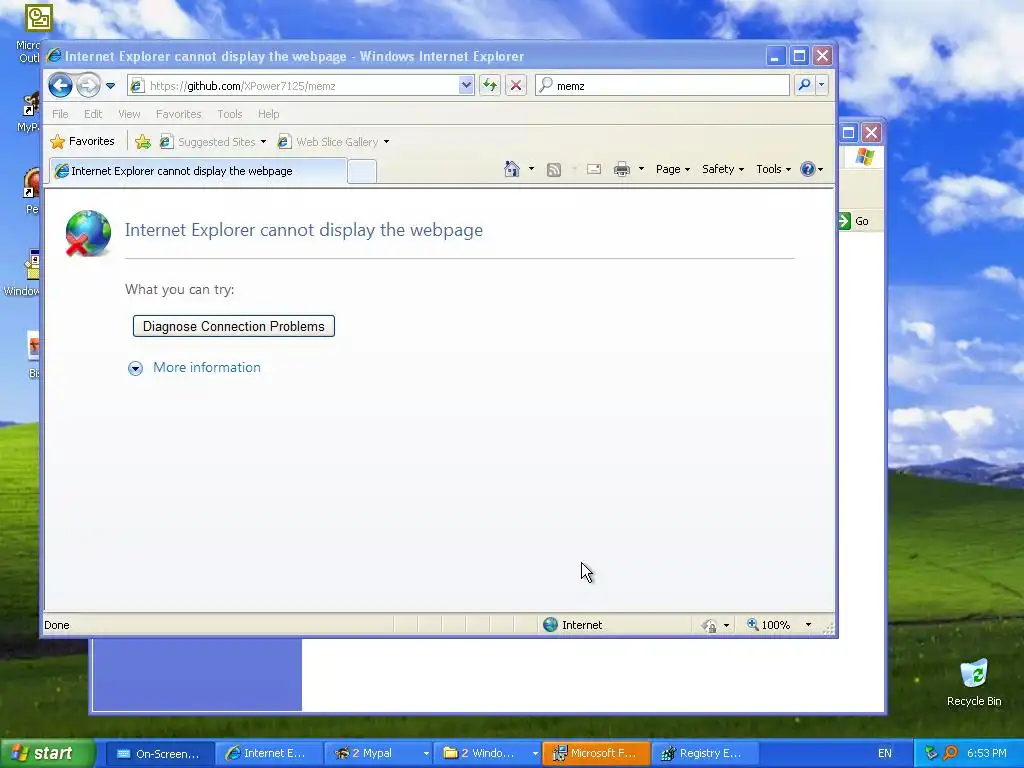
Task: Open the Page command bar menu
Action: (673, 169)
